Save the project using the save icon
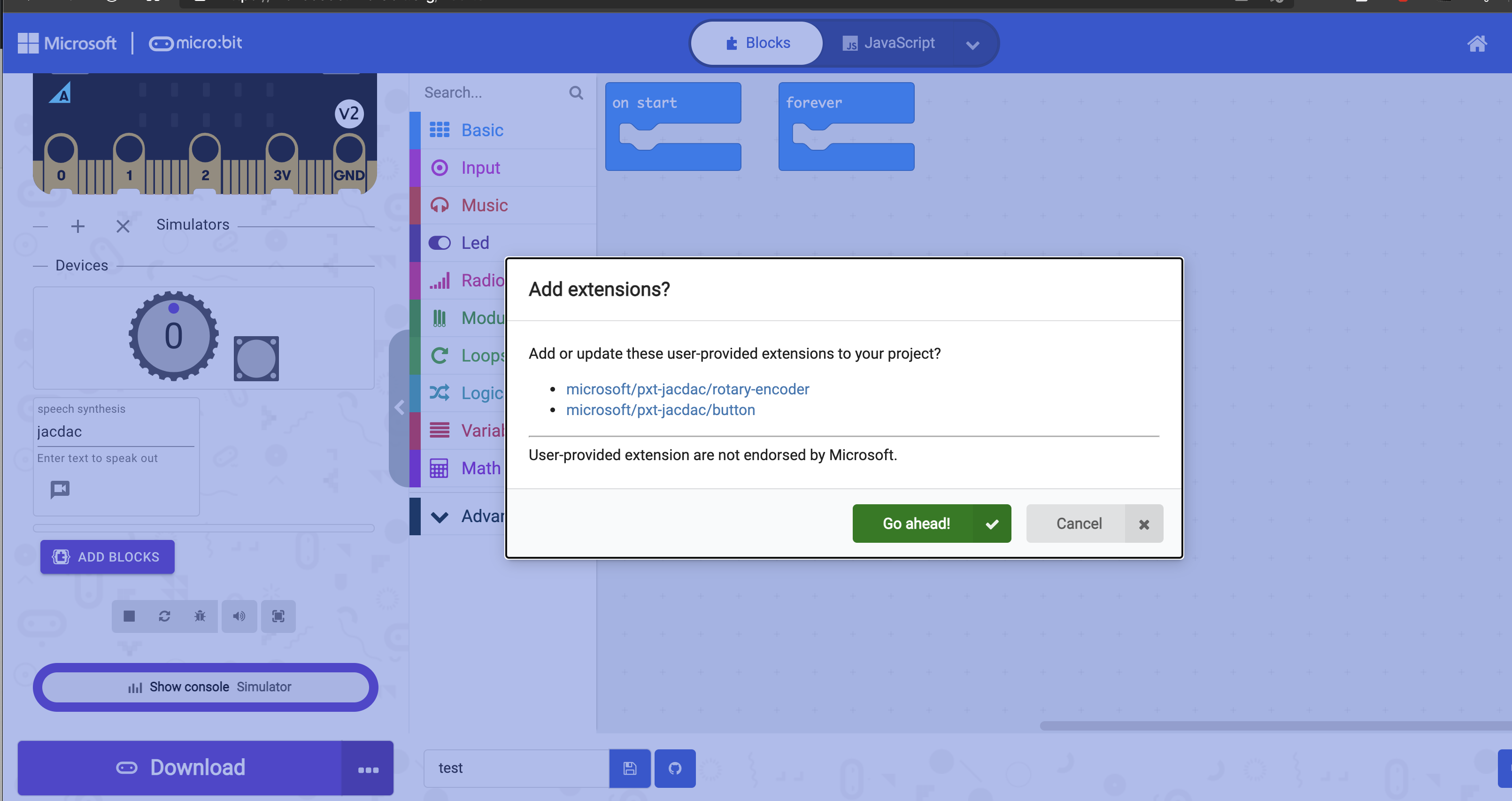This screenshot has height=801, width=1512. 629,768
